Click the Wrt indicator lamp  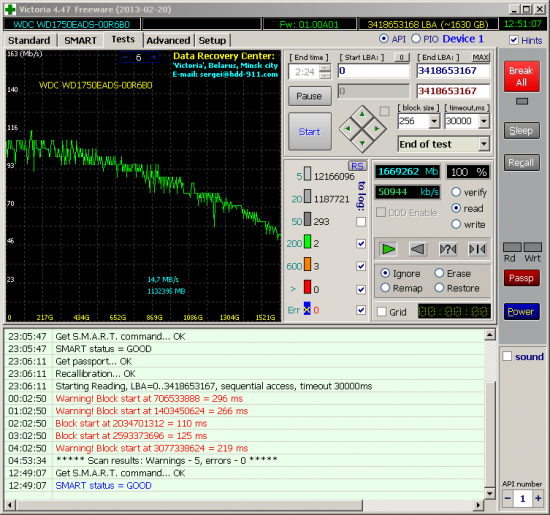[x=532, y=247]
